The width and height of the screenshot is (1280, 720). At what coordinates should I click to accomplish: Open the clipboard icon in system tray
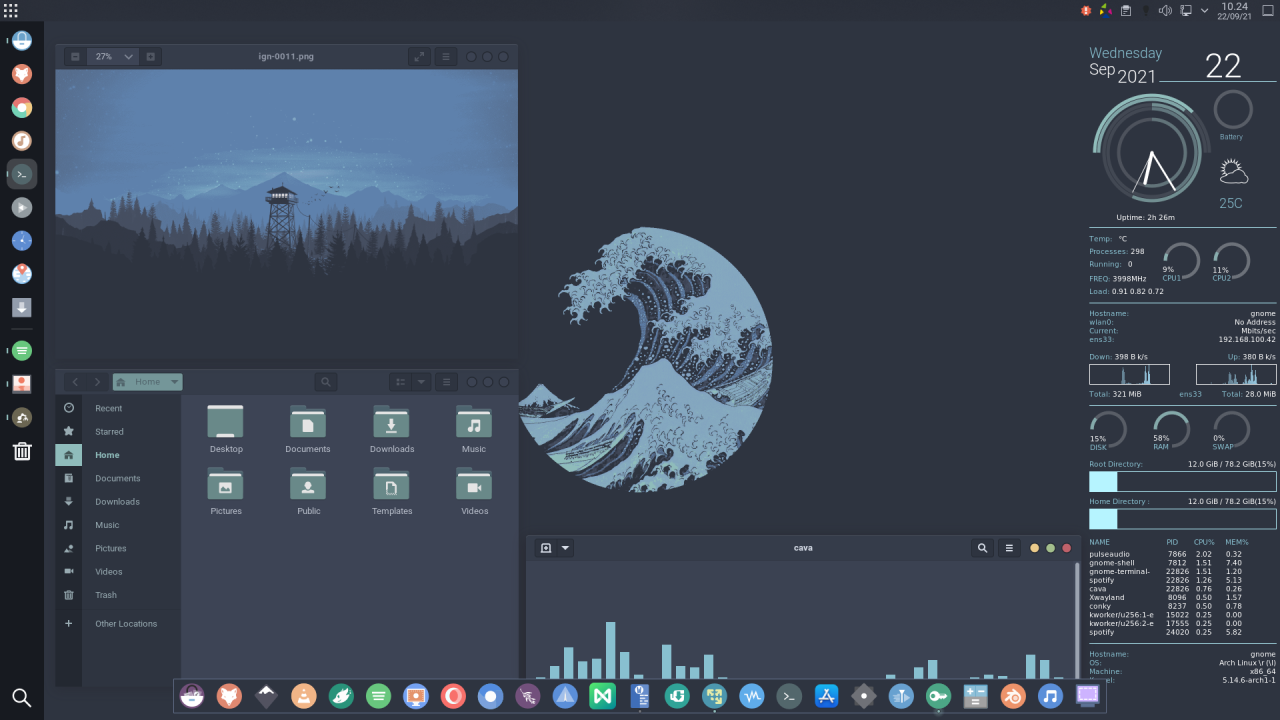point(1125,10)
